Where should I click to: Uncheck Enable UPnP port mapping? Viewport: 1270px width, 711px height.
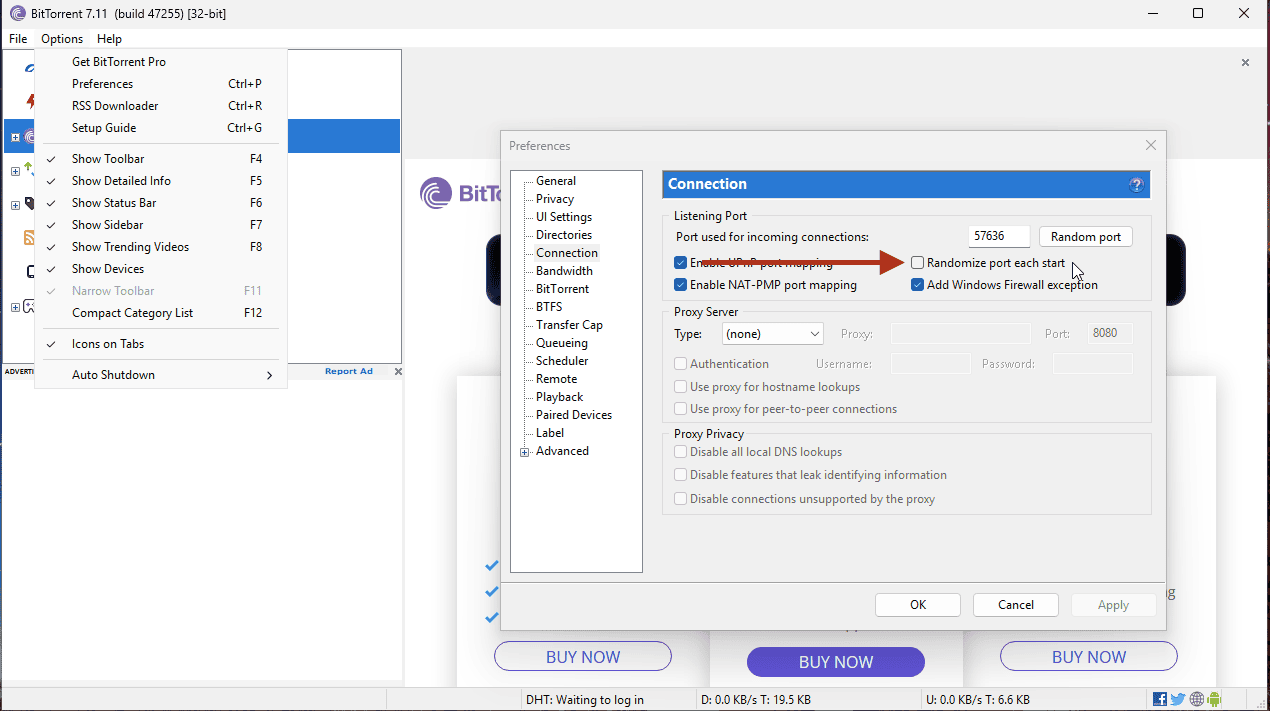(x=681, y=263)
